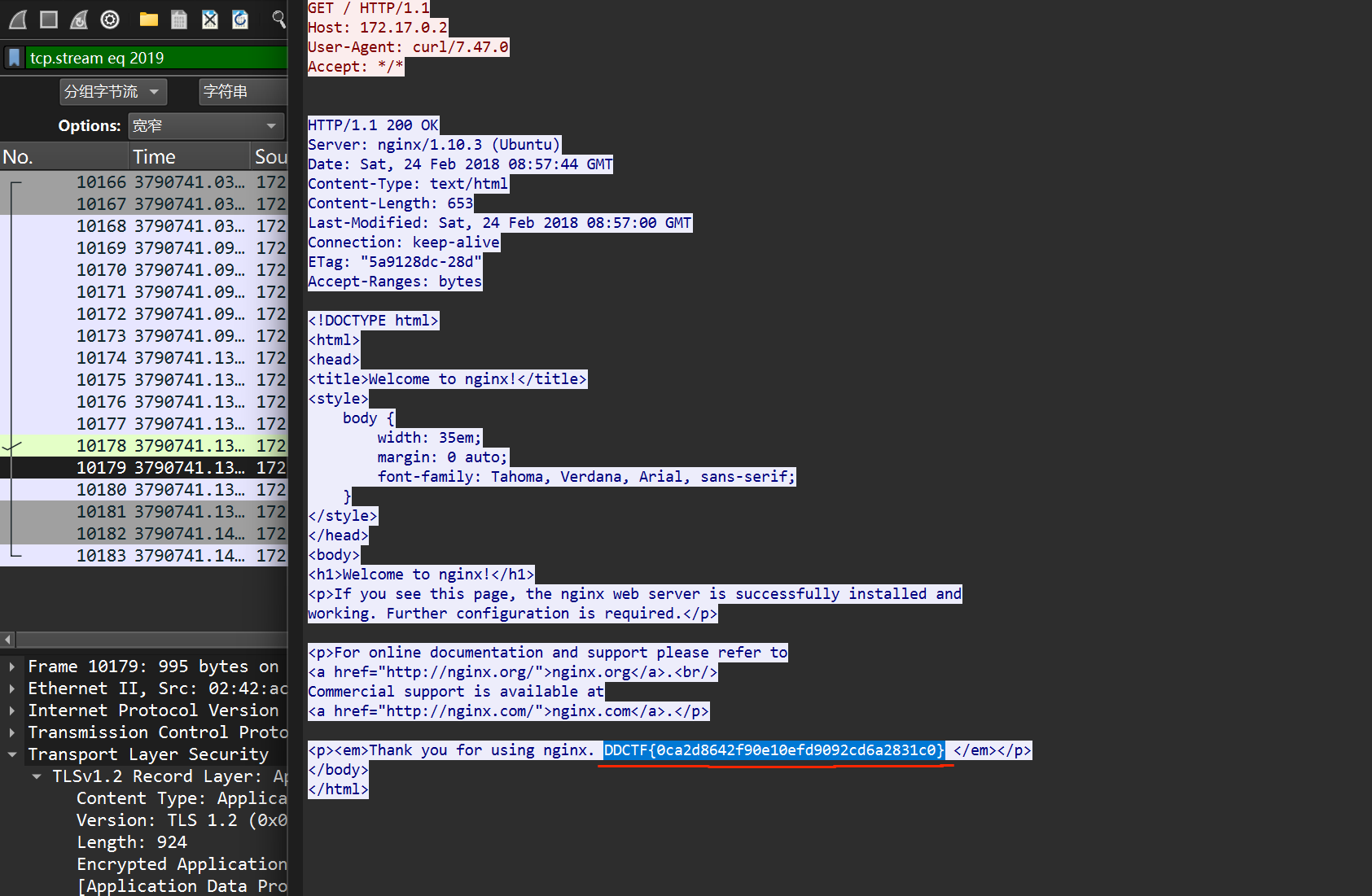Click the stop capture square icon
Image resolution: width=1372 pixels, height=896 pixels.
[x=49, y=20]
